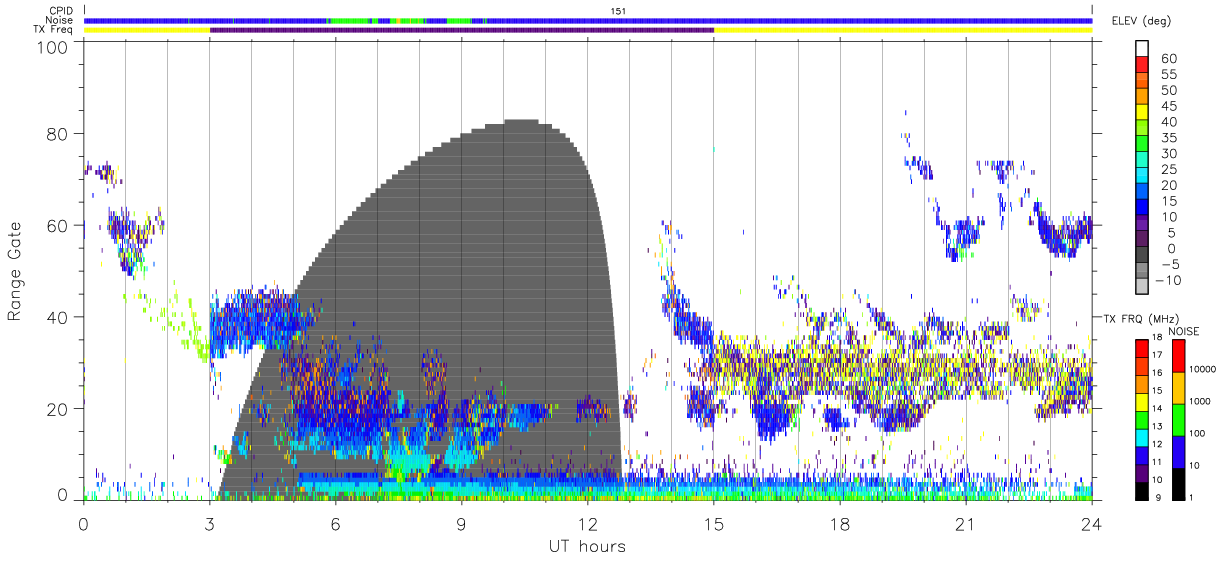Click the purple segment of TX Freq bar
The width and height of the screenshot is (1228, 567).
click(x=462, y=30)
